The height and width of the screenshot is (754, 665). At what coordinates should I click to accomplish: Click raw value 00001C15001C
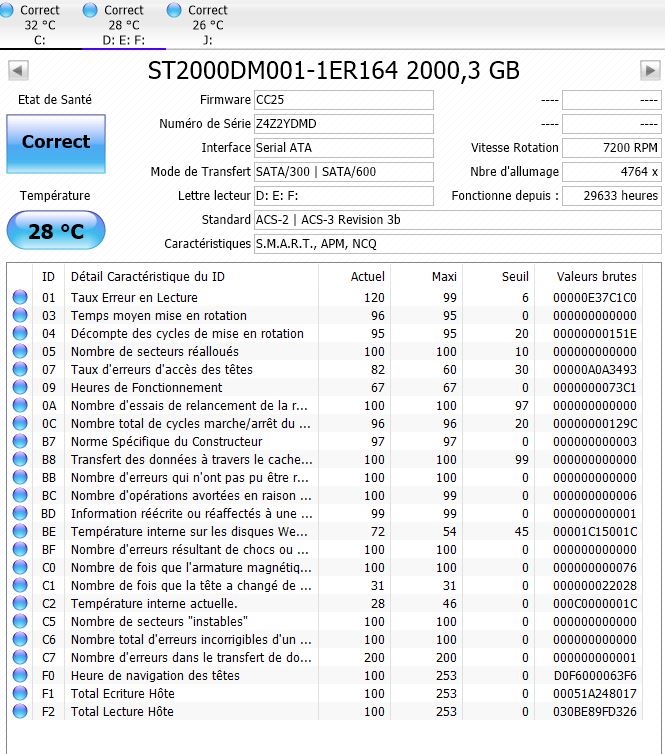pos(595,531)
